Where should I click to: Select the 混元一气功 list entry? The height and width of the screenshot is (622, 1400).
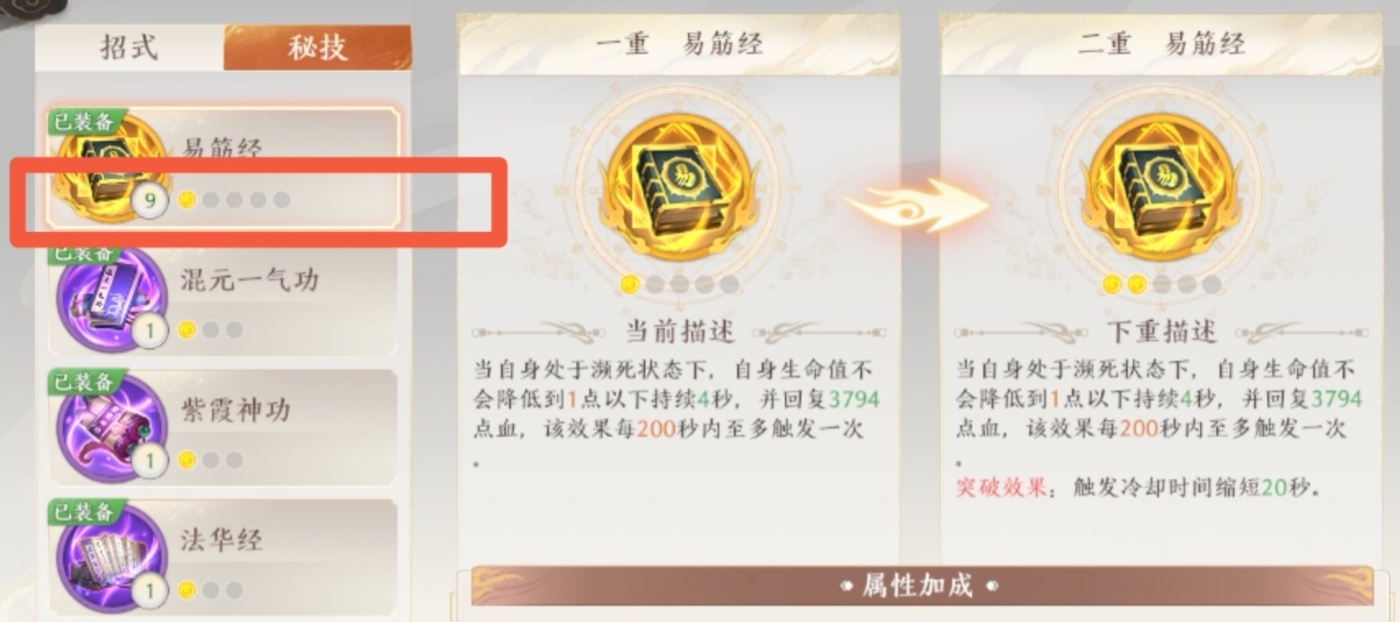pyautogui.click(x=223, y=299)
